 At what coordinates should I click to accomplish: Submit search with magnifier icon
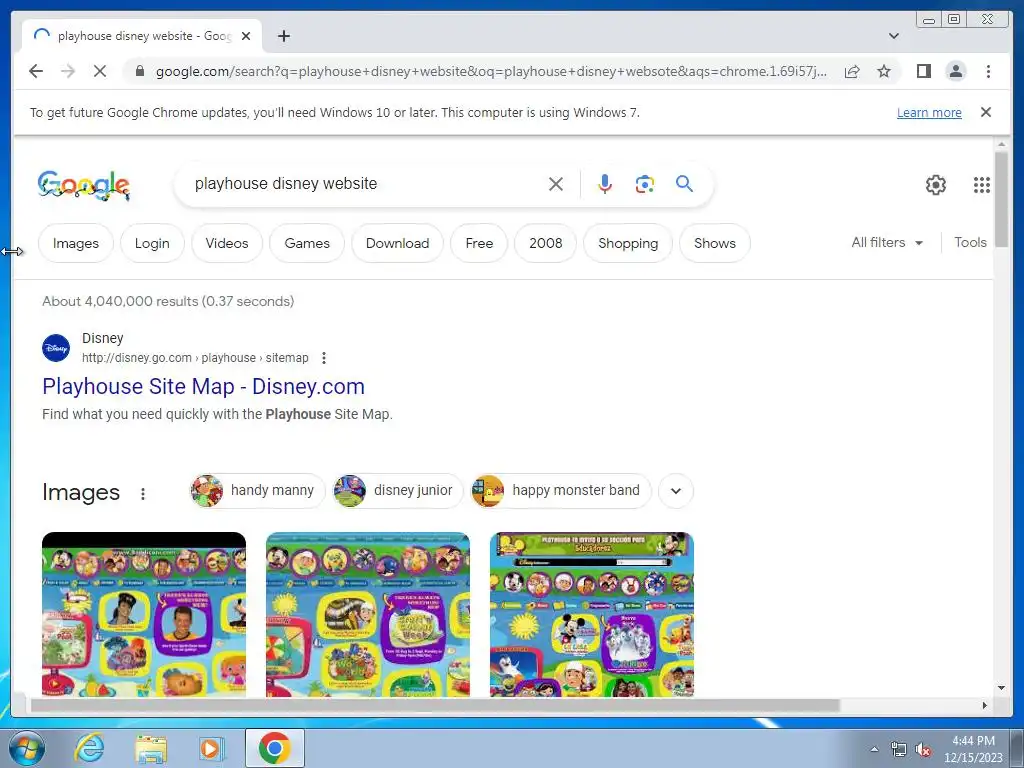tap(684, 184)
